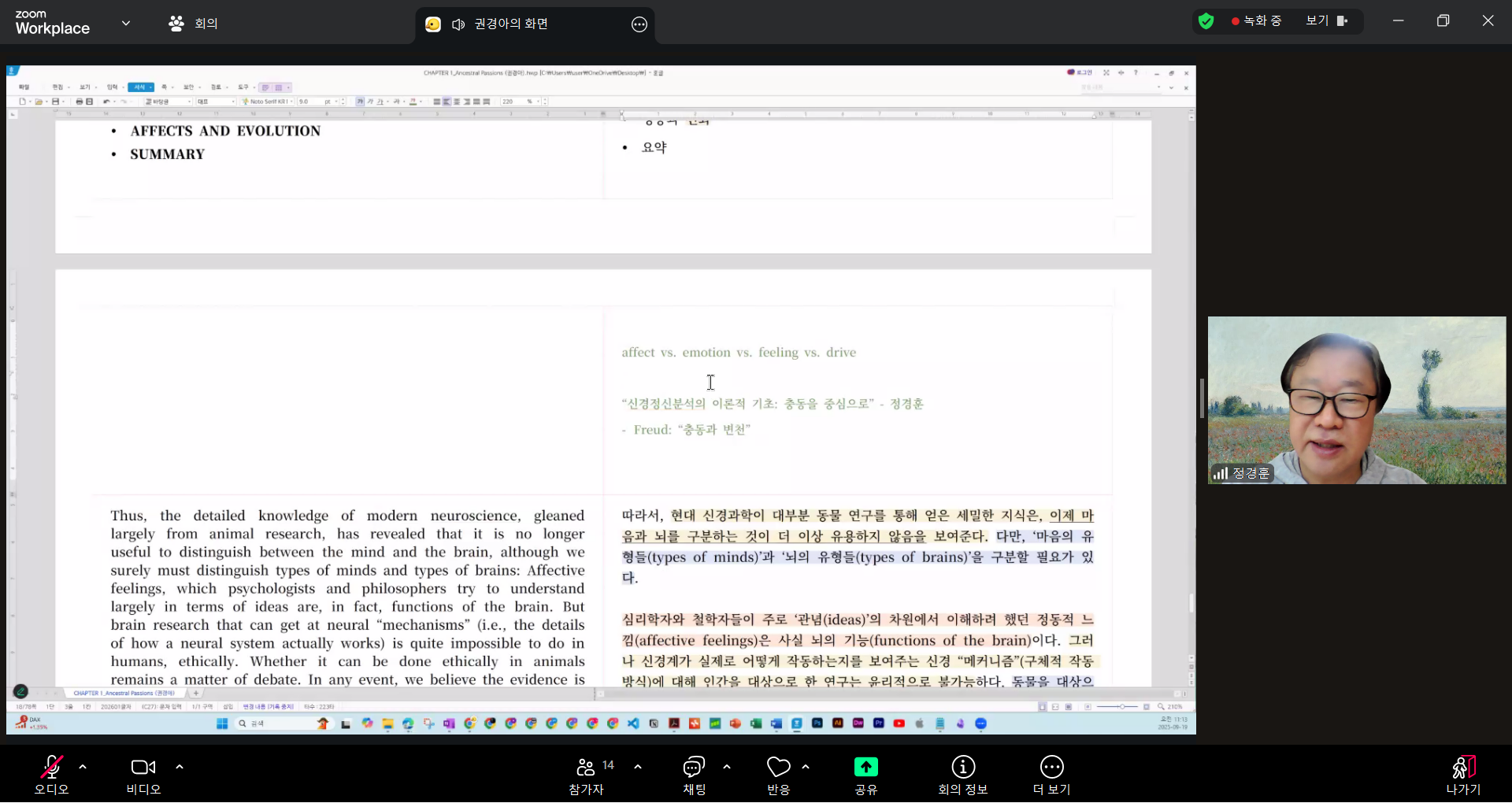Toggle italic formatting button

click(x=370, y=102)
